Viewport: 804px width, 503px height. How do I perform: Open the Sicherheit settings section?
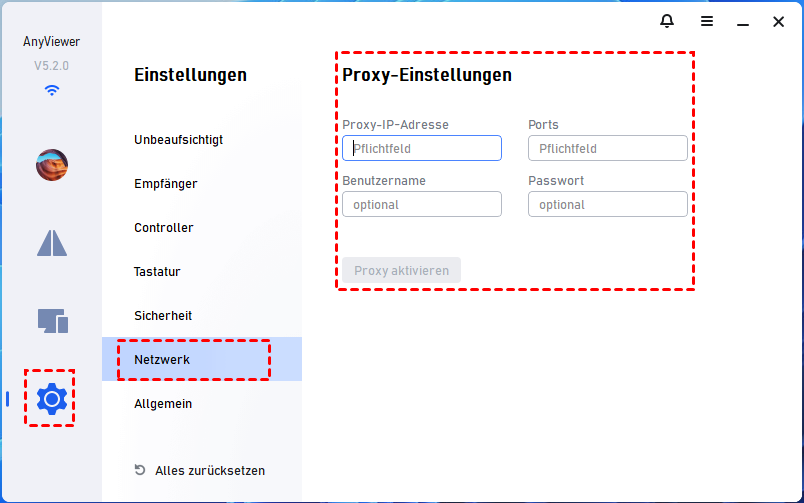(x=163, y=316)
